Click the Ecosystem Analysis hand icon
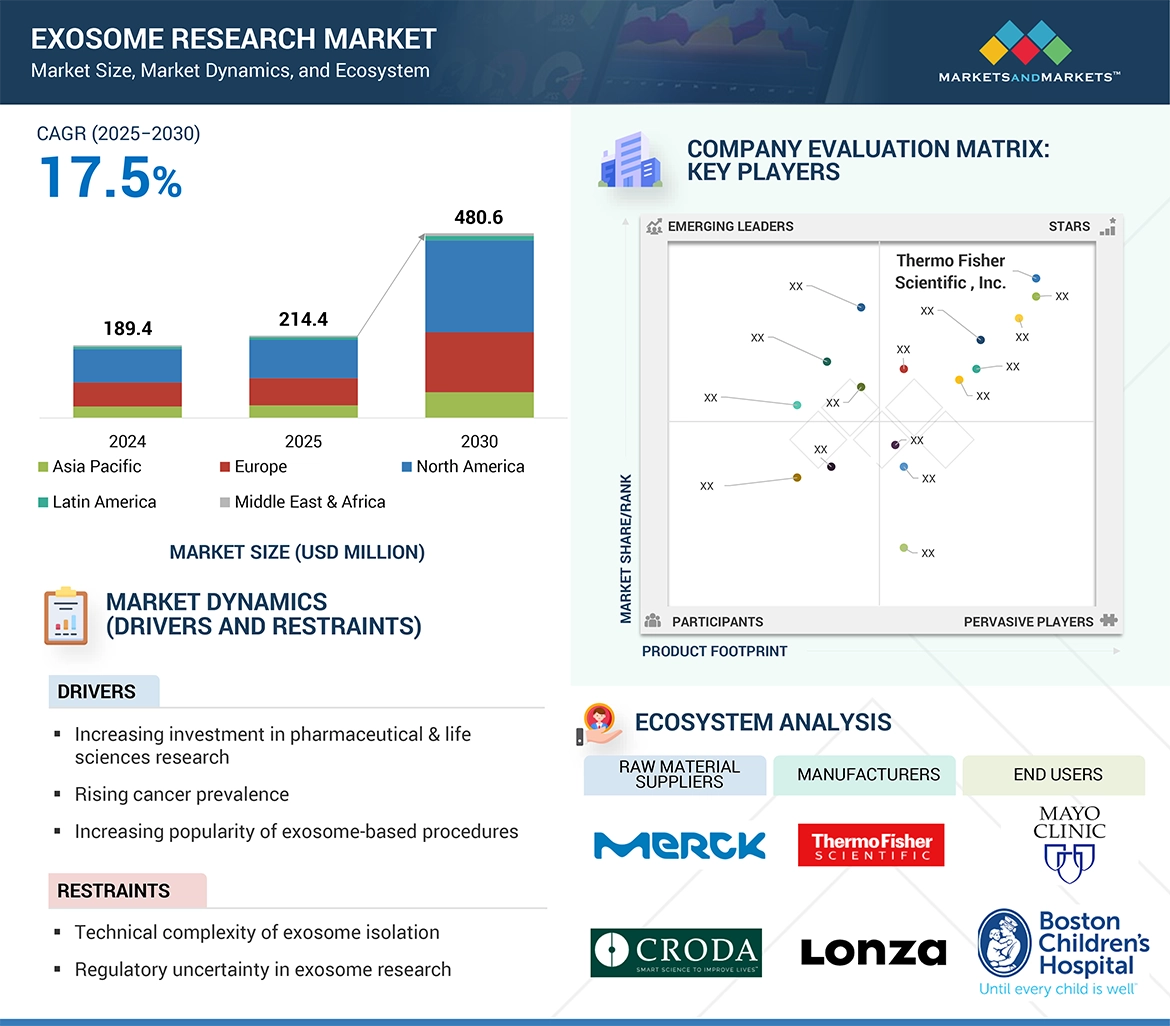1170x1026 pixels. coord(599,723)
